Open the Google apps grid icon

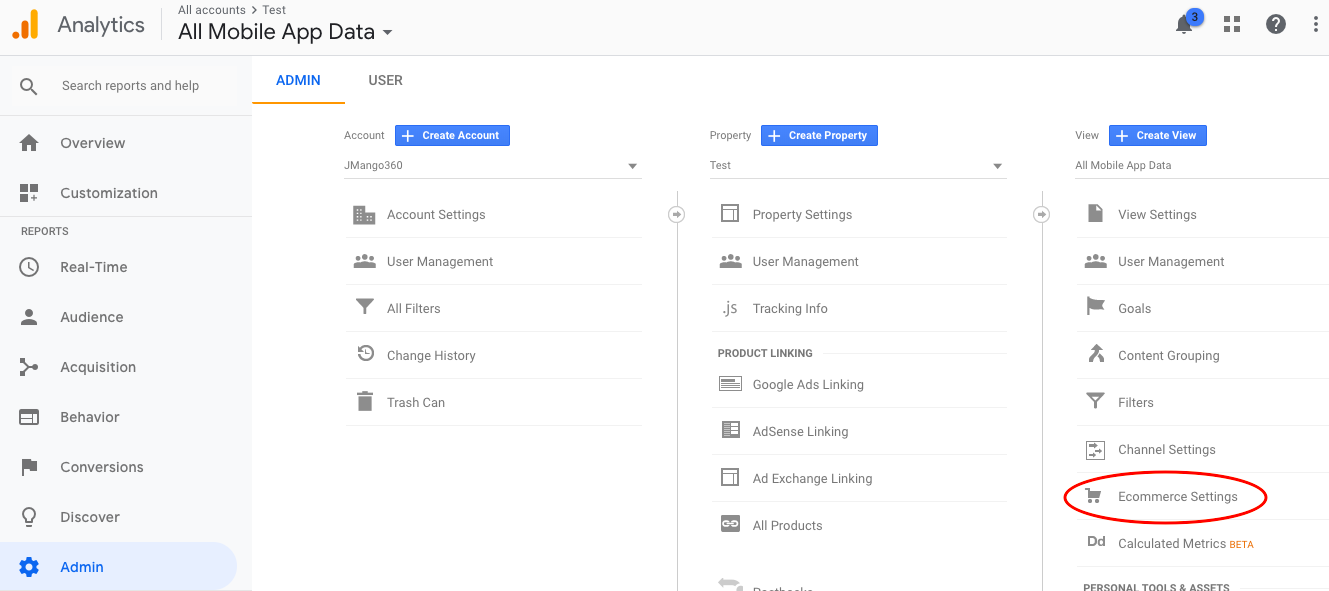click(1231, 25)
